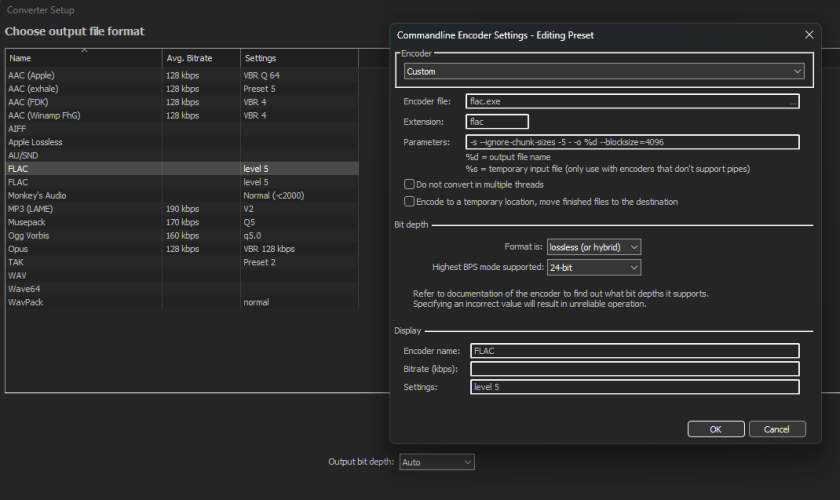The height and width of the screenshot is (500, 840).
Task: Open the Encoder dropdown set to Custom
Action: [604, 71]
